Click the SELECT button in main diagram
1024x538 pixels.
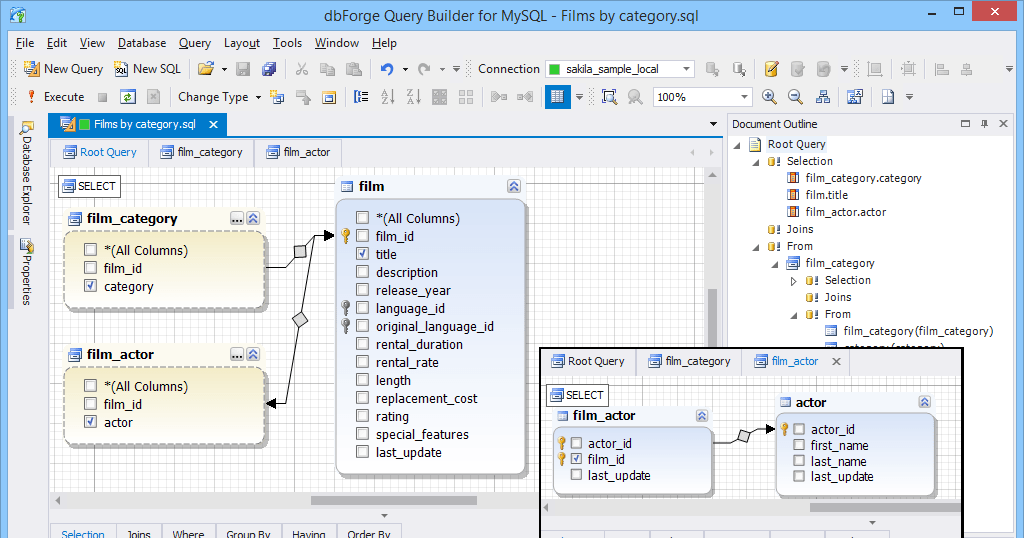pos(89,187)
